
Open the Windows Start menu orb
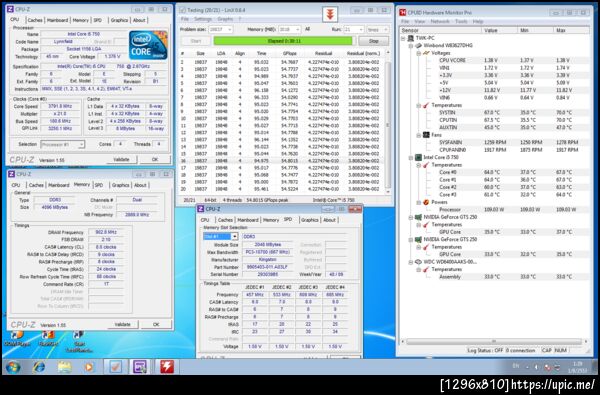(x=13, y=367)
